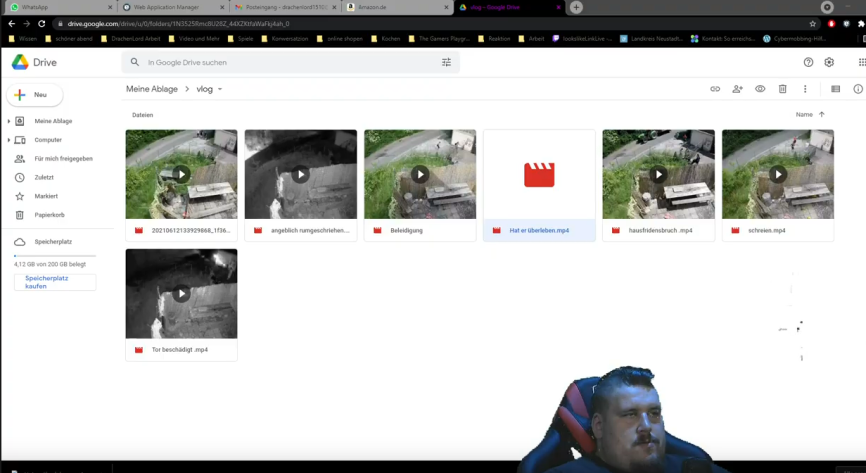Click the search magnifier icon

click(135, 62)
